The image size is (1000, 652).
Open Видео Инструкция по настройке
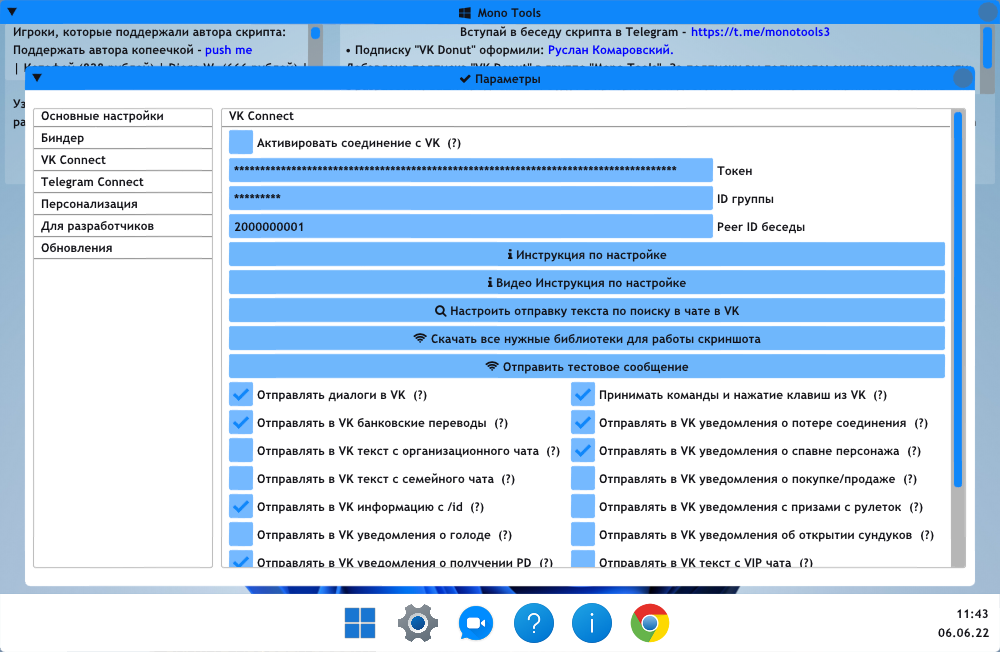click(587, 283)
